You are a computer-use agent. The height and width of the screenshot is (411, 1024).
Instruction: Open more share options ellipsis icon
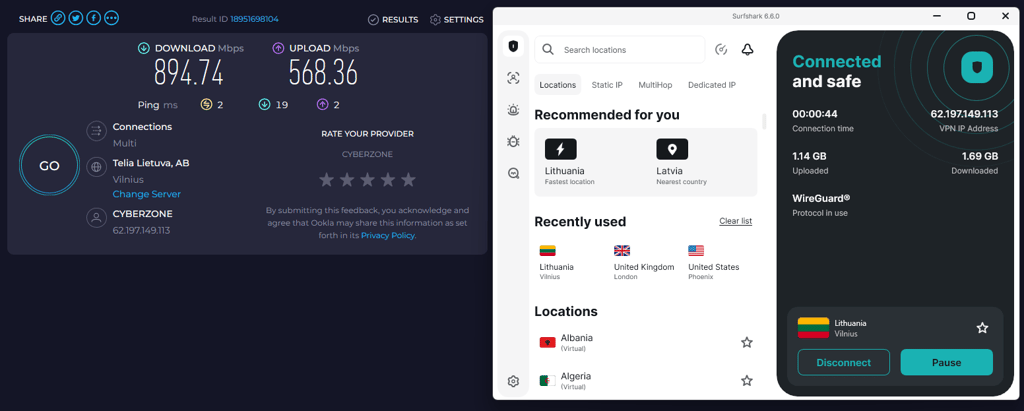click(x=112, y=19)
